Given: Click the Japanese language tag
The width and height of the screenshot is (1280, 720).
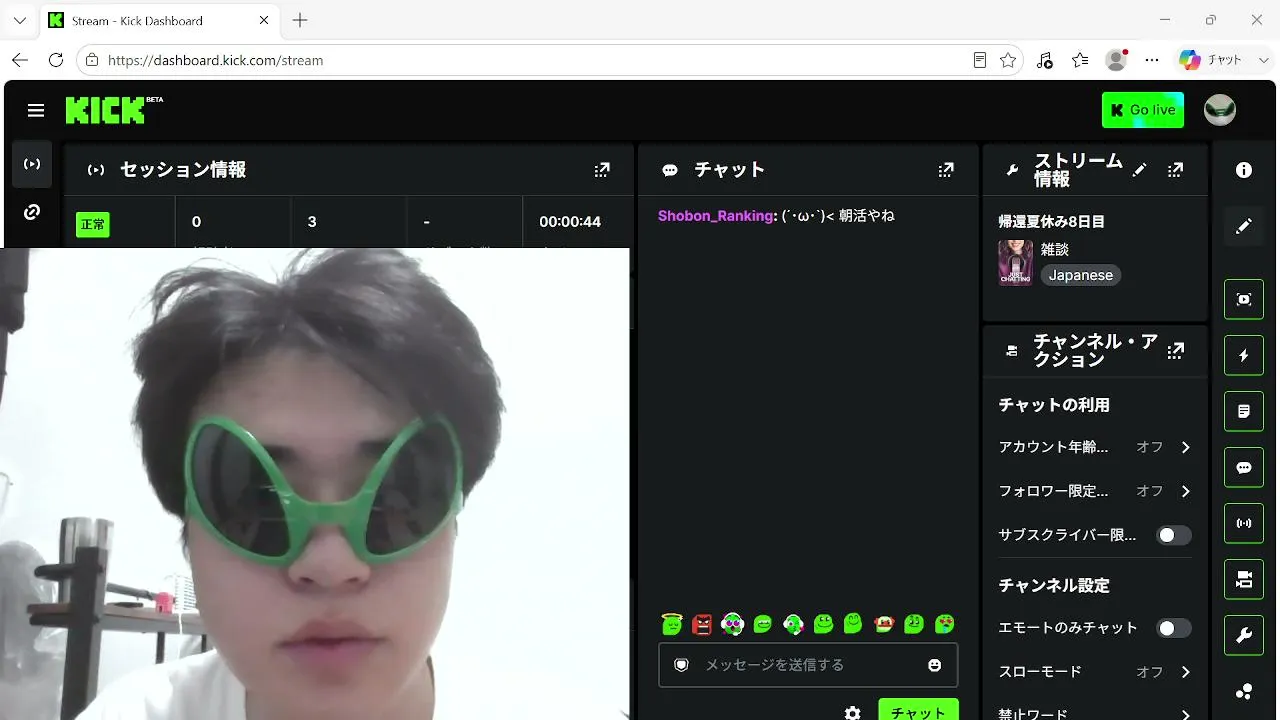Looking at the screenshot, I should pyautogui.click(x=1081, y=275).
